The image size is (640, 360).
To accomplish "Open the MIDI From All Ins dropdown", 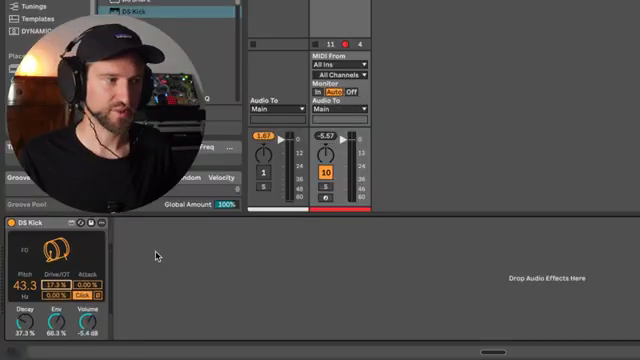I will (340, 65).
